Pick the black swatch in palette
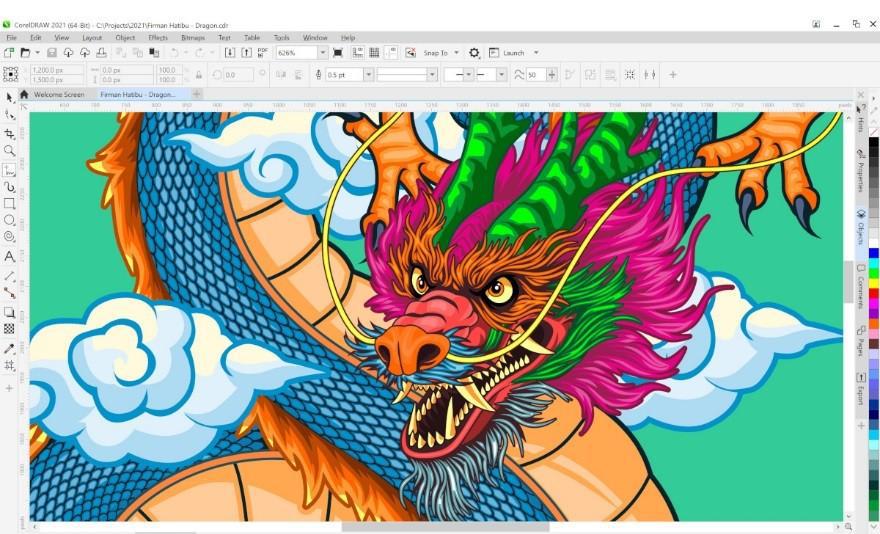Viewport: 880px width, 534px height. click(874, 142)
